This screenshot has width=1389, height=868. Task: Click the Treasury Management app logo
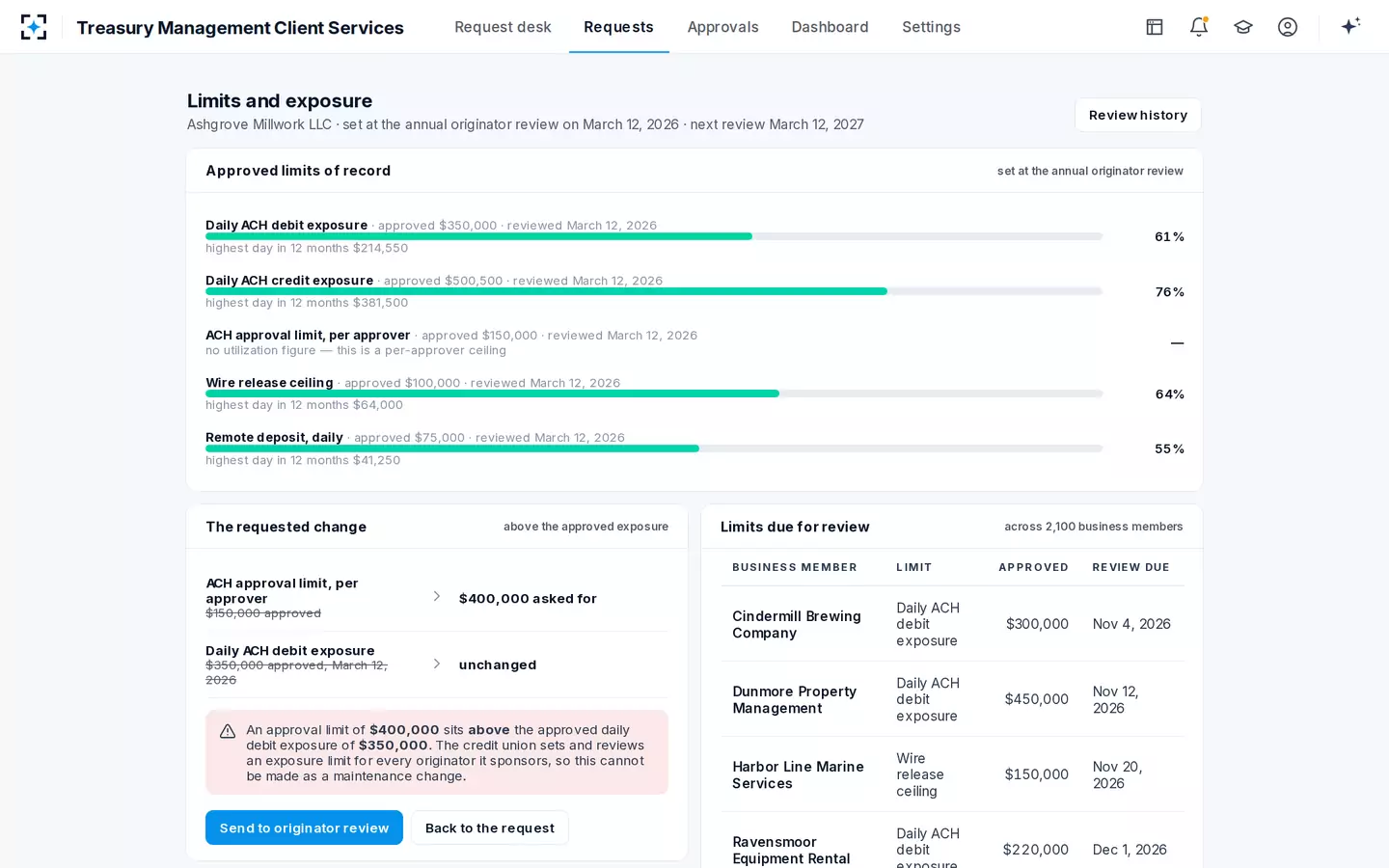34,27
